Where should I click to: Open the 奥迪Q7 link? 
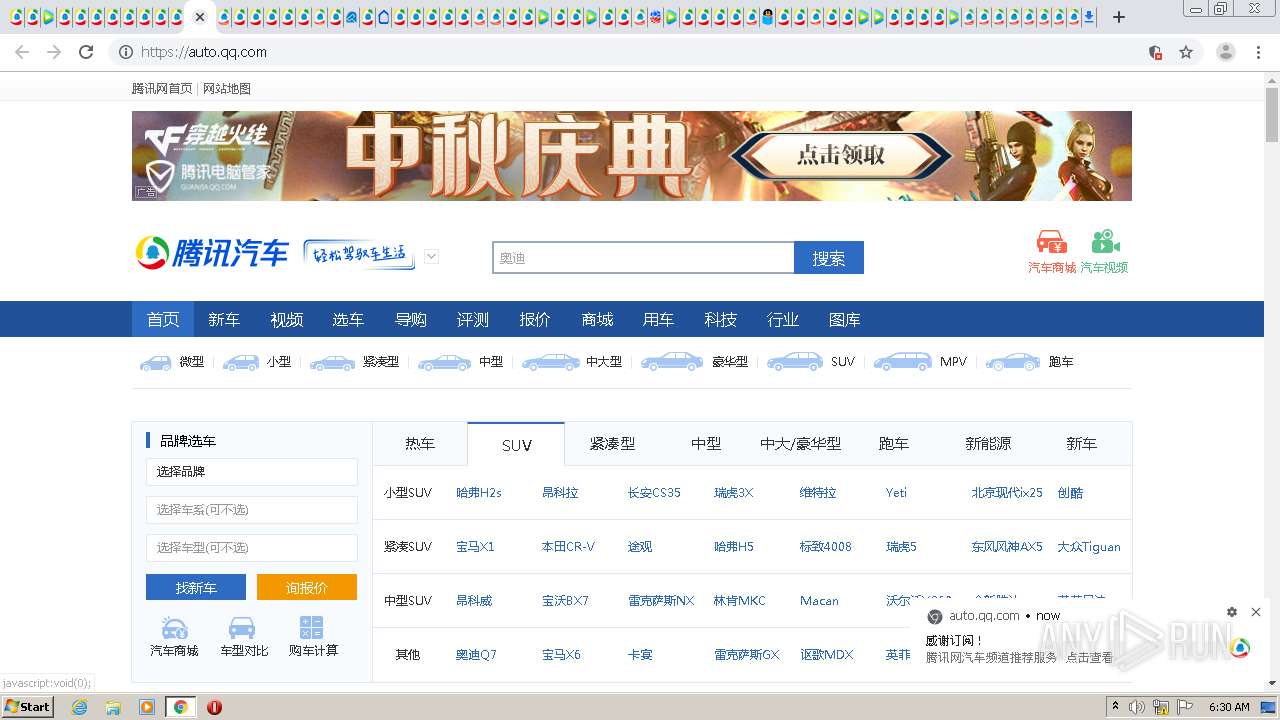[x=476, y=655]
